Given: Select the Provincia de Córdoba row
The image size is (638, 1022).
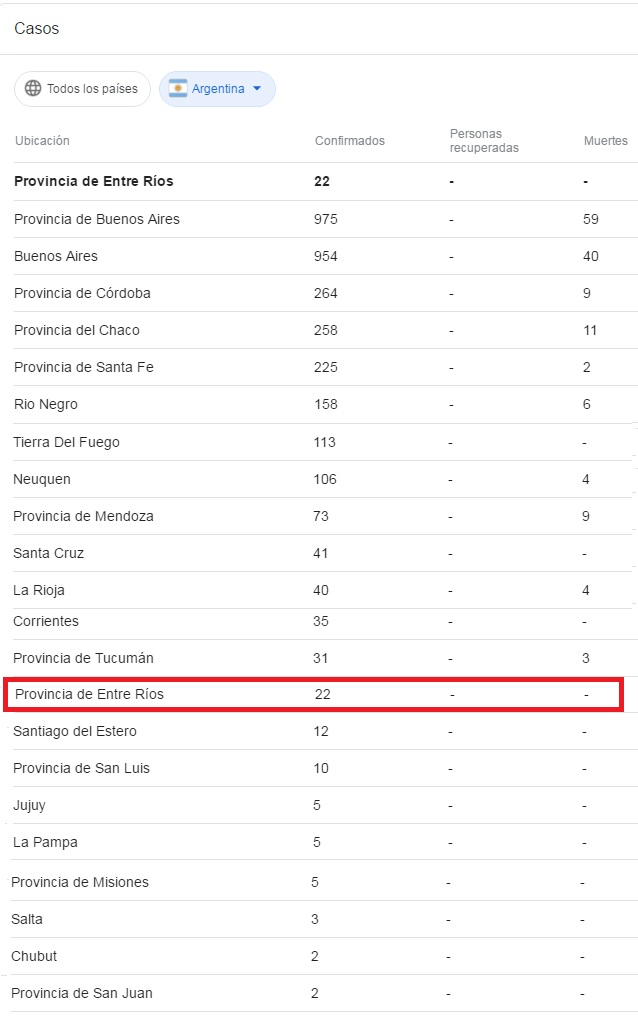Looking at the screenshot, I should pyautogui.click(x=82, y=293).
